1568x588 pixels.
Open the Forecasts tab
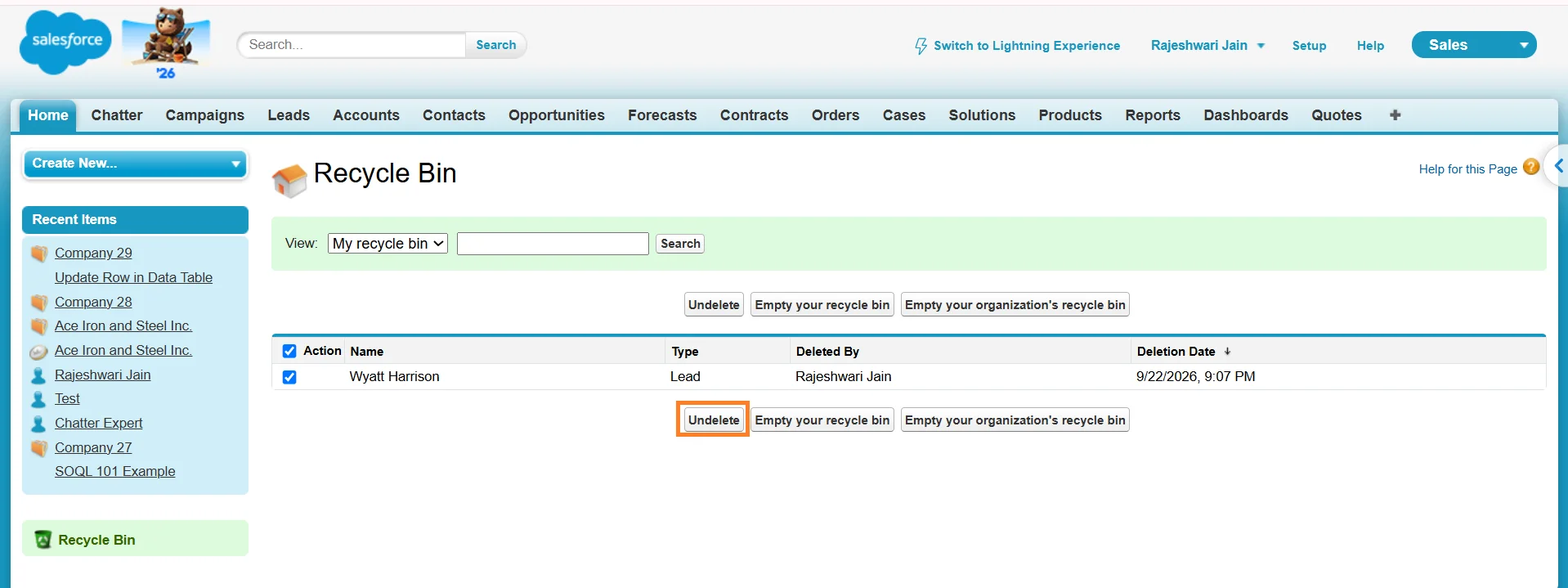(x=662, y=115)
